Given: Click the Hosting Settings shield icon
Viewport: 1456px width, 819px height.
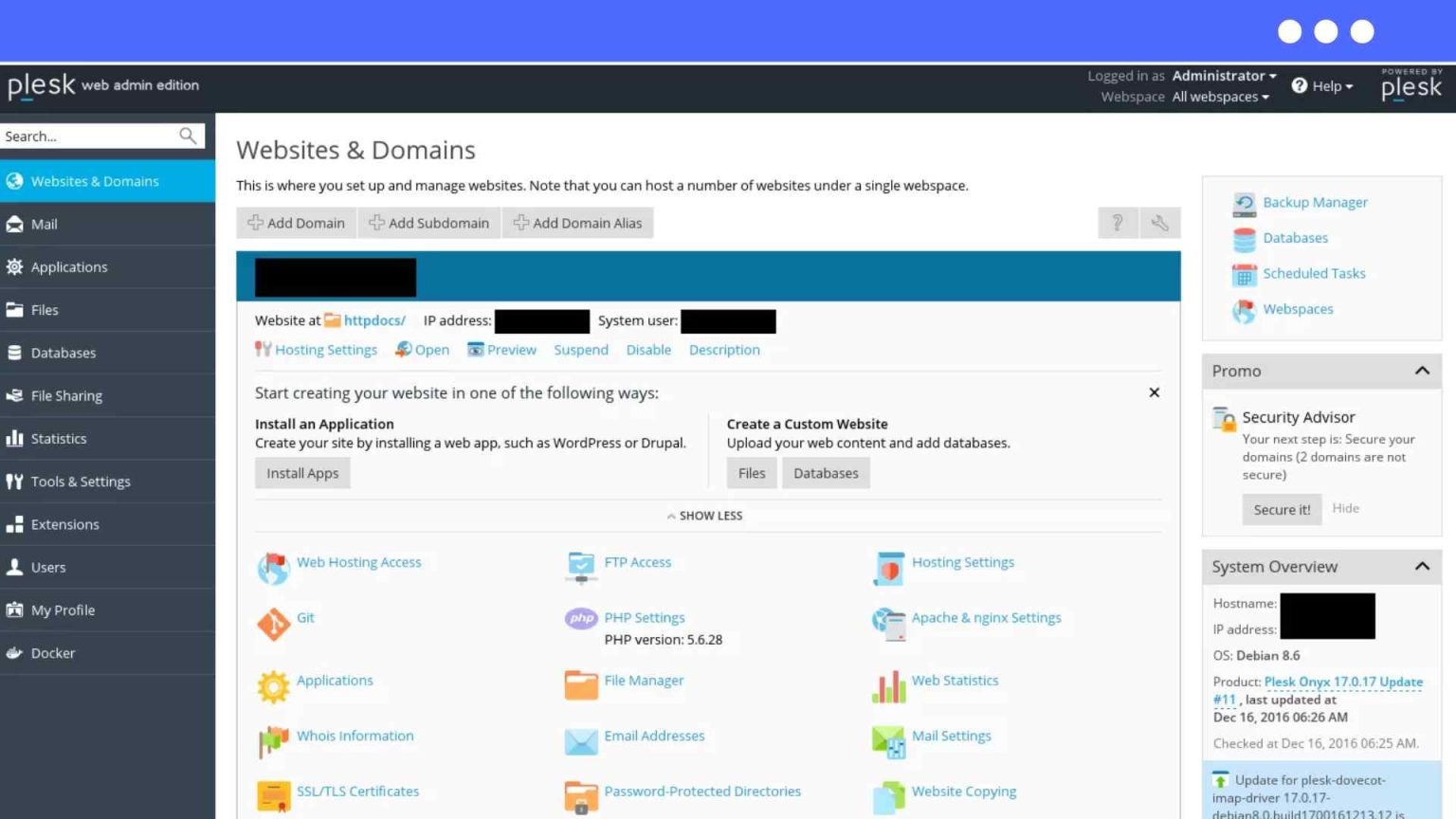Looking at the screenshot, I should (x=889, y=569).
